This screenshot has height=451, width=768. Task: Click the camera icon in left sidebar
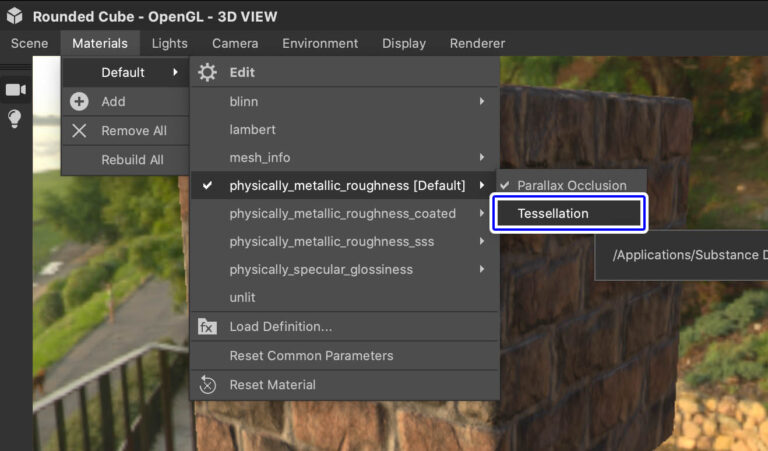click(x=15, y=90)
